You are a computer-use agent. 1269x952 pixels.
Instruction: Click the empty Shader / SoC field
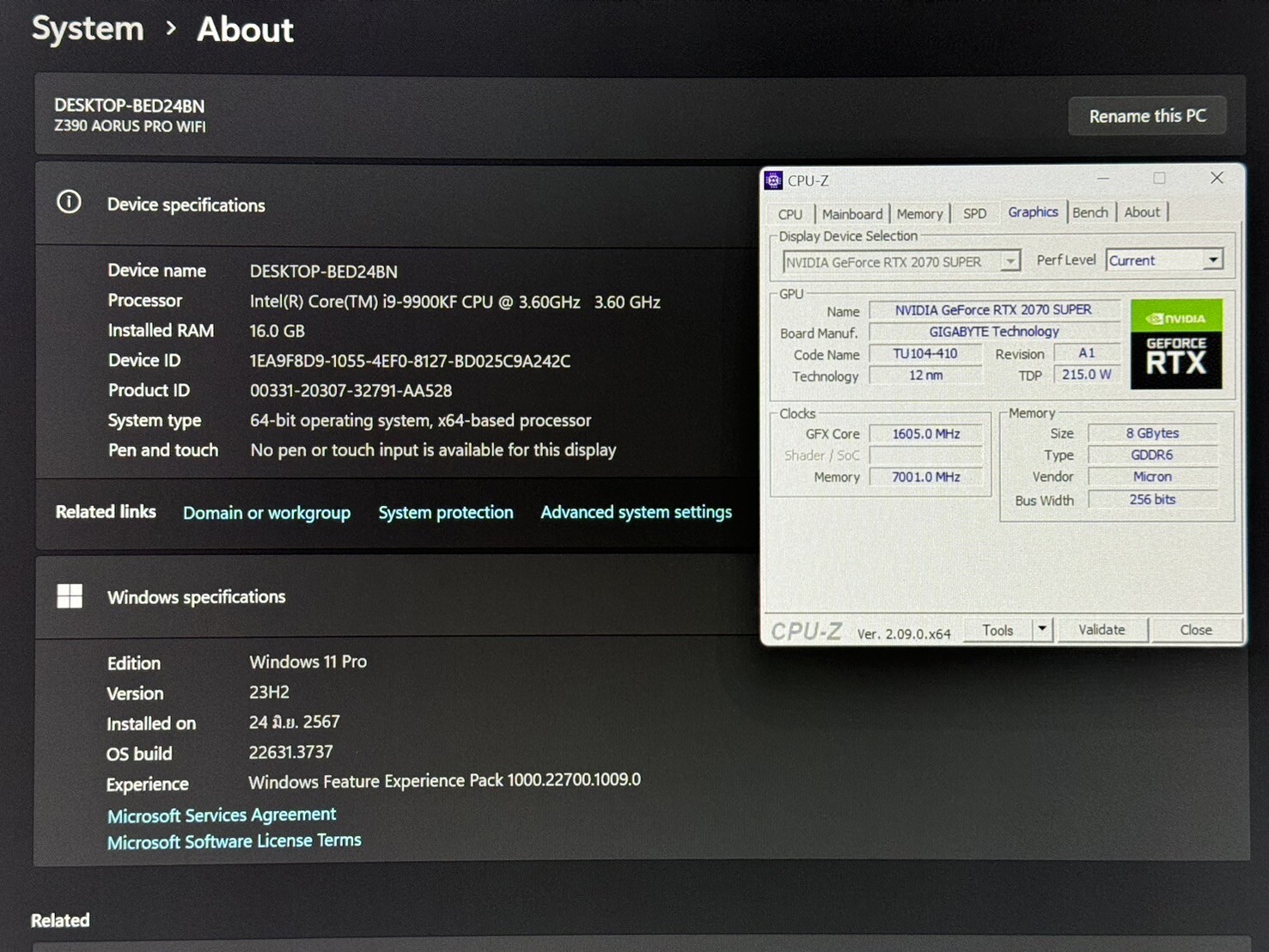click(925, 455)
